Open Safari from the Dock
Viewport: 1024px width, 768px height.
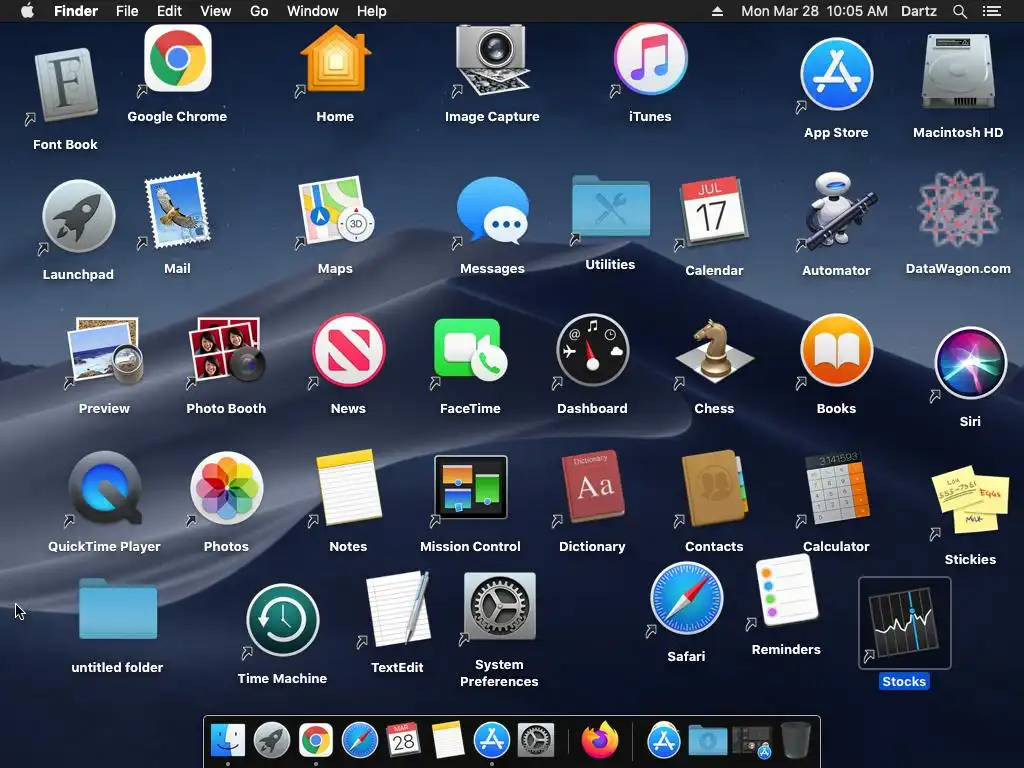(360, 741)
